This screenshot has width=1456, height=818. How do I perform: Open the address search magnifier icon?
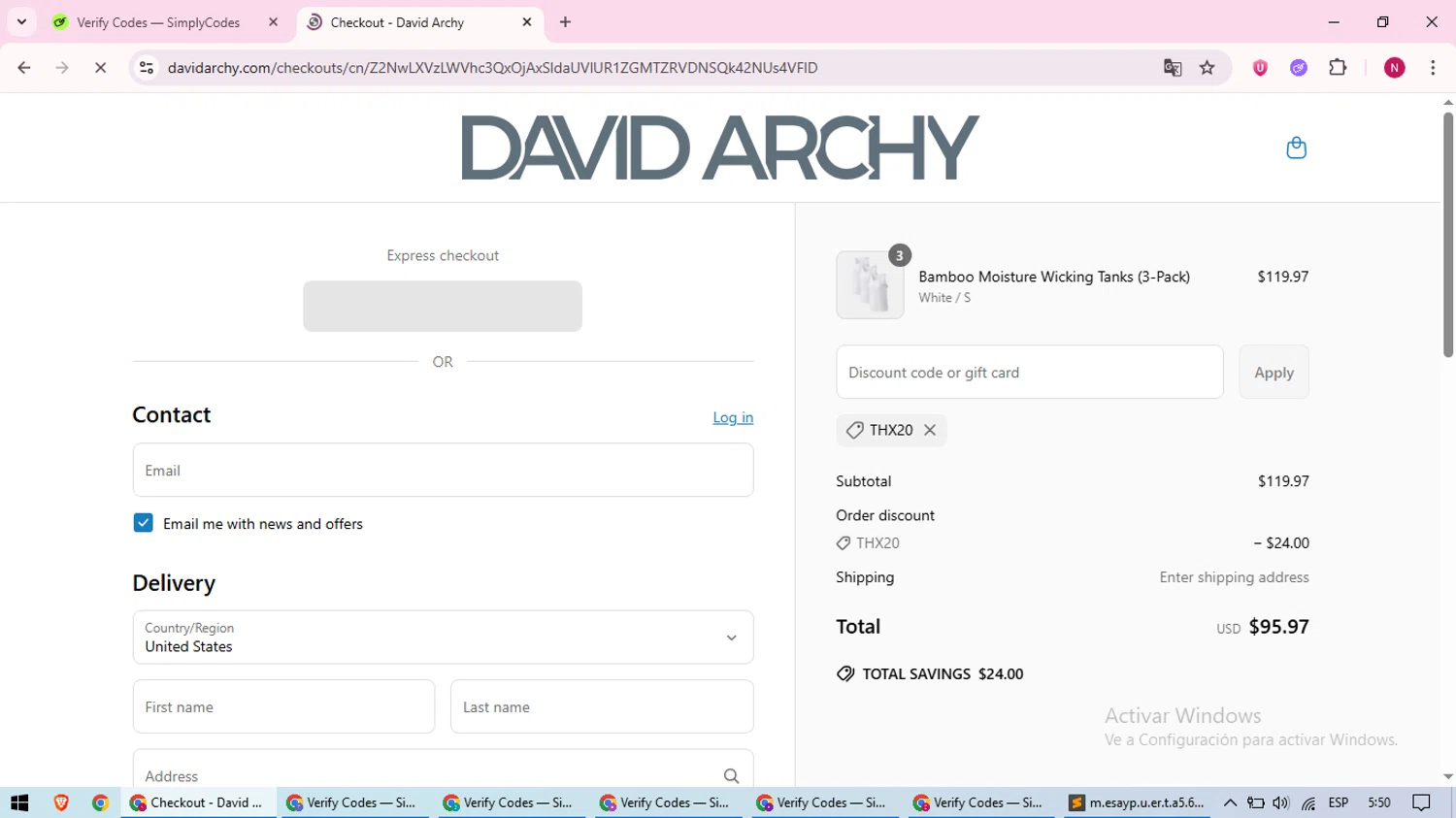click(731, 776)
